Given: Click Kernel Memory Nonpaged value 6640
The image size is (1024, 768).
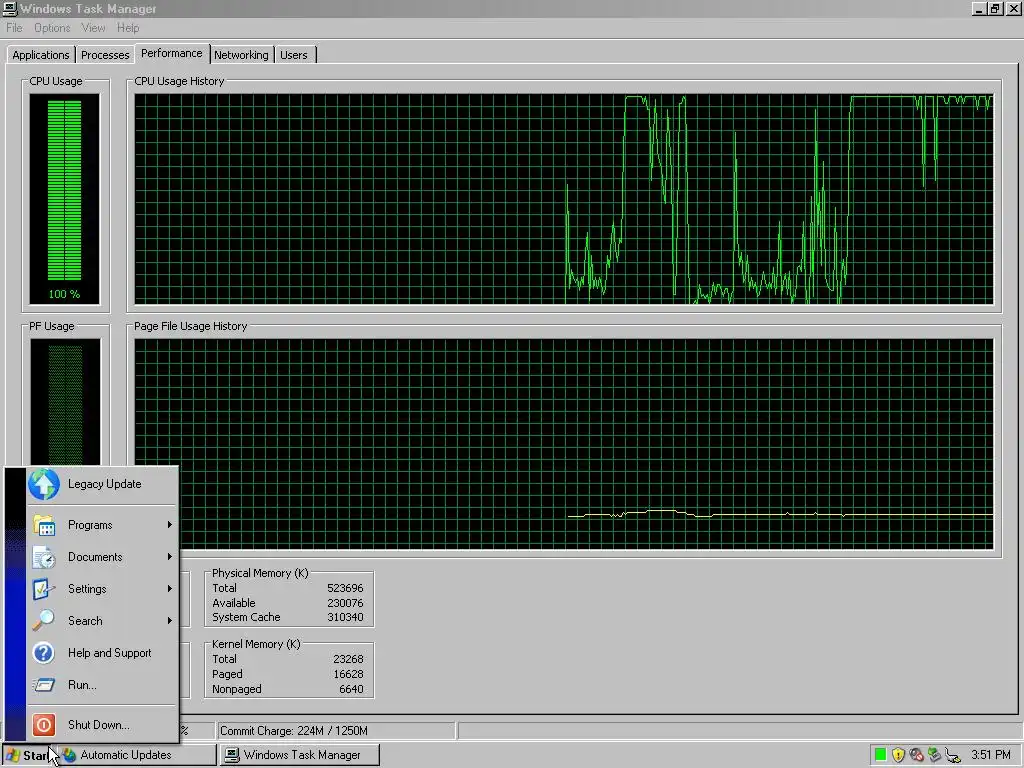Looking at the screenshot, I should [x=351, y=690].
